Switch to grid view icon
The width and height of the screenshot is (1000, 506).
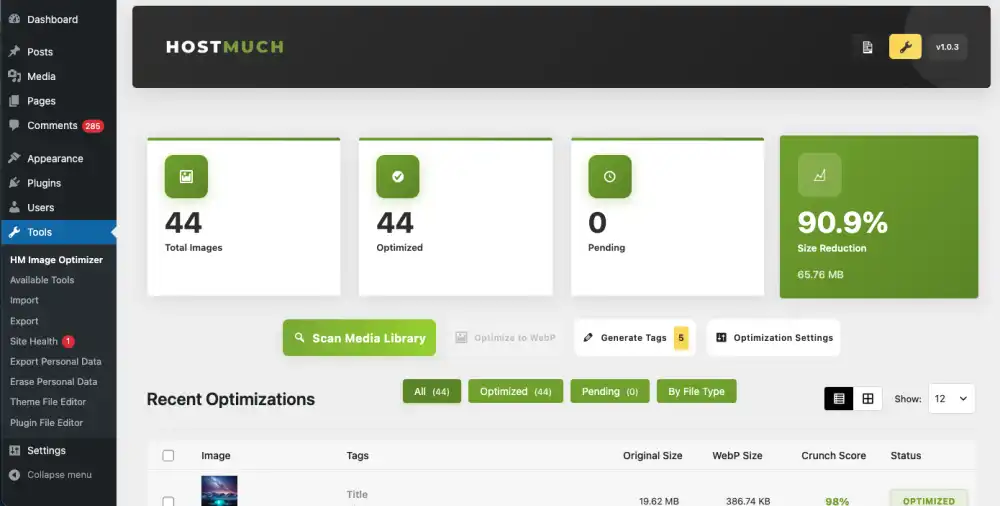click(868, 398)
